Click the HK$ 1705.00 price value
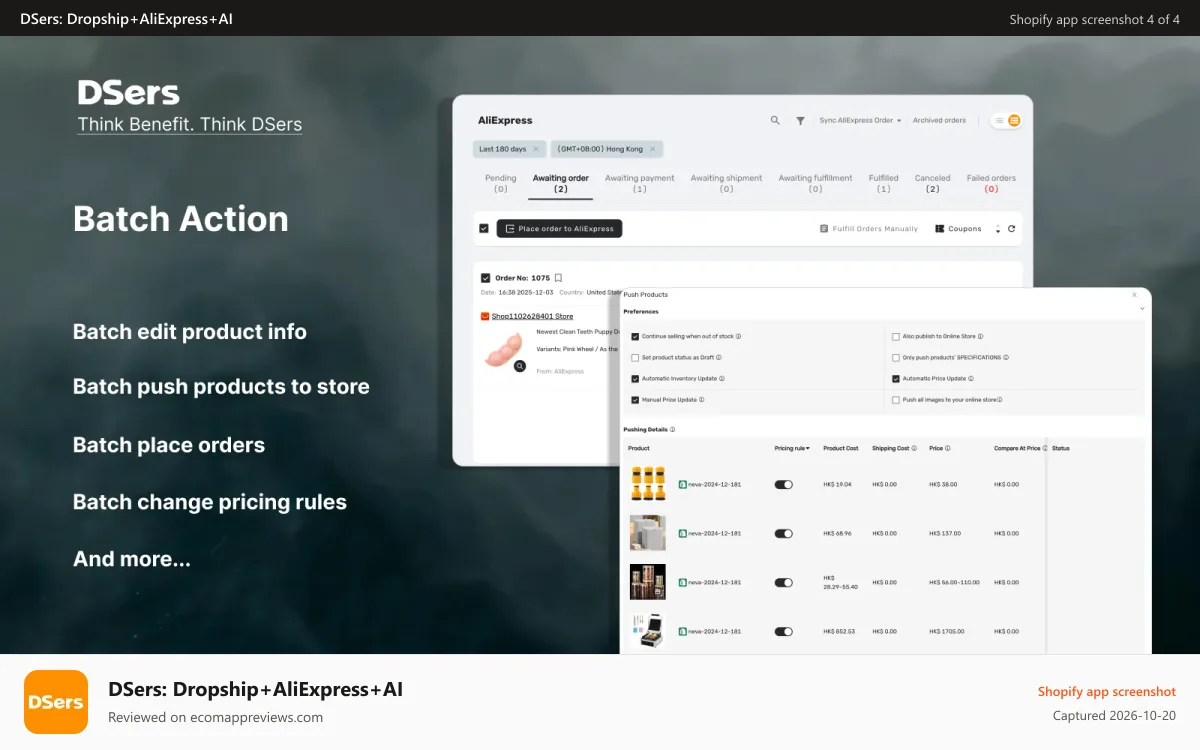This screenshot has width=1200, height=750. [945, 632]
